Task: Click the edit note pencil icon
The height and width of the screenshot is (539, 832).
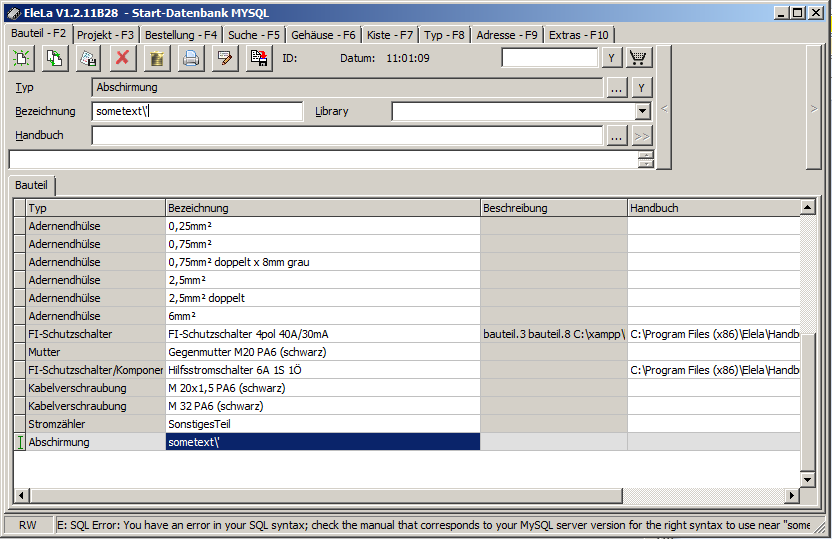Action: click(224, 58)
